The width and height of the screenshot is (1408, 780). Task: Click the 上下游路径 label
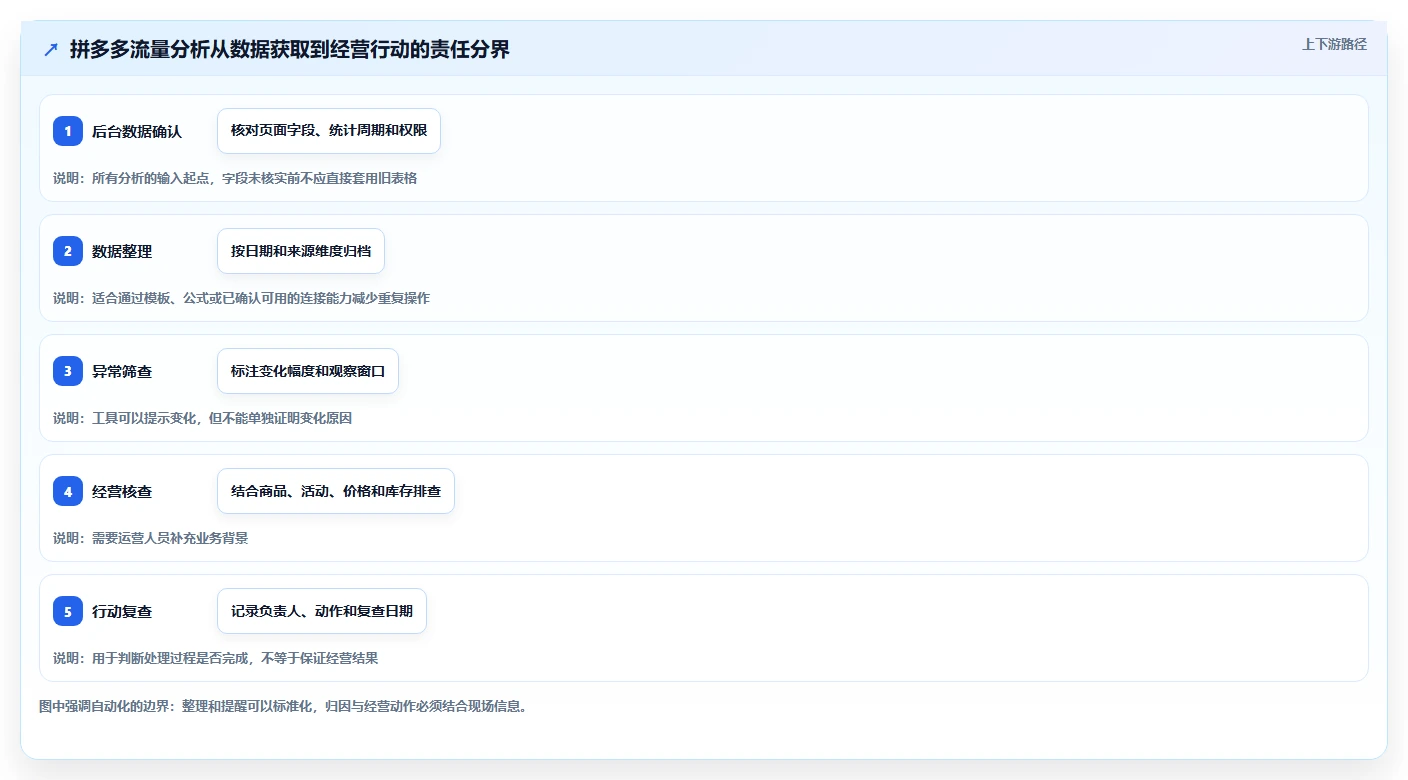[1334, 44]
